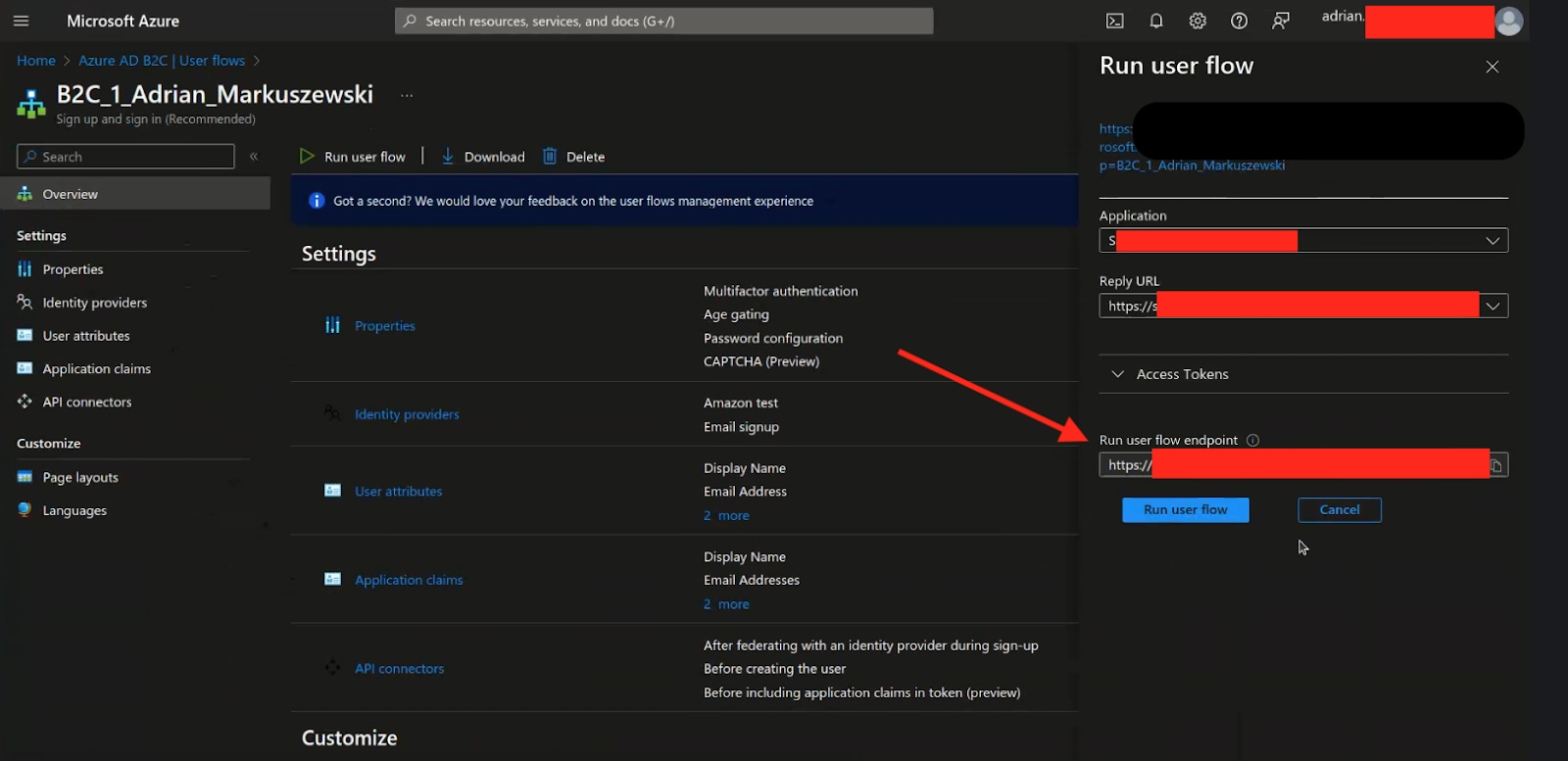This screenshot has width=1568, height=761.
Task: Open Languages in the left menu
Action: [x=74, y=510]
